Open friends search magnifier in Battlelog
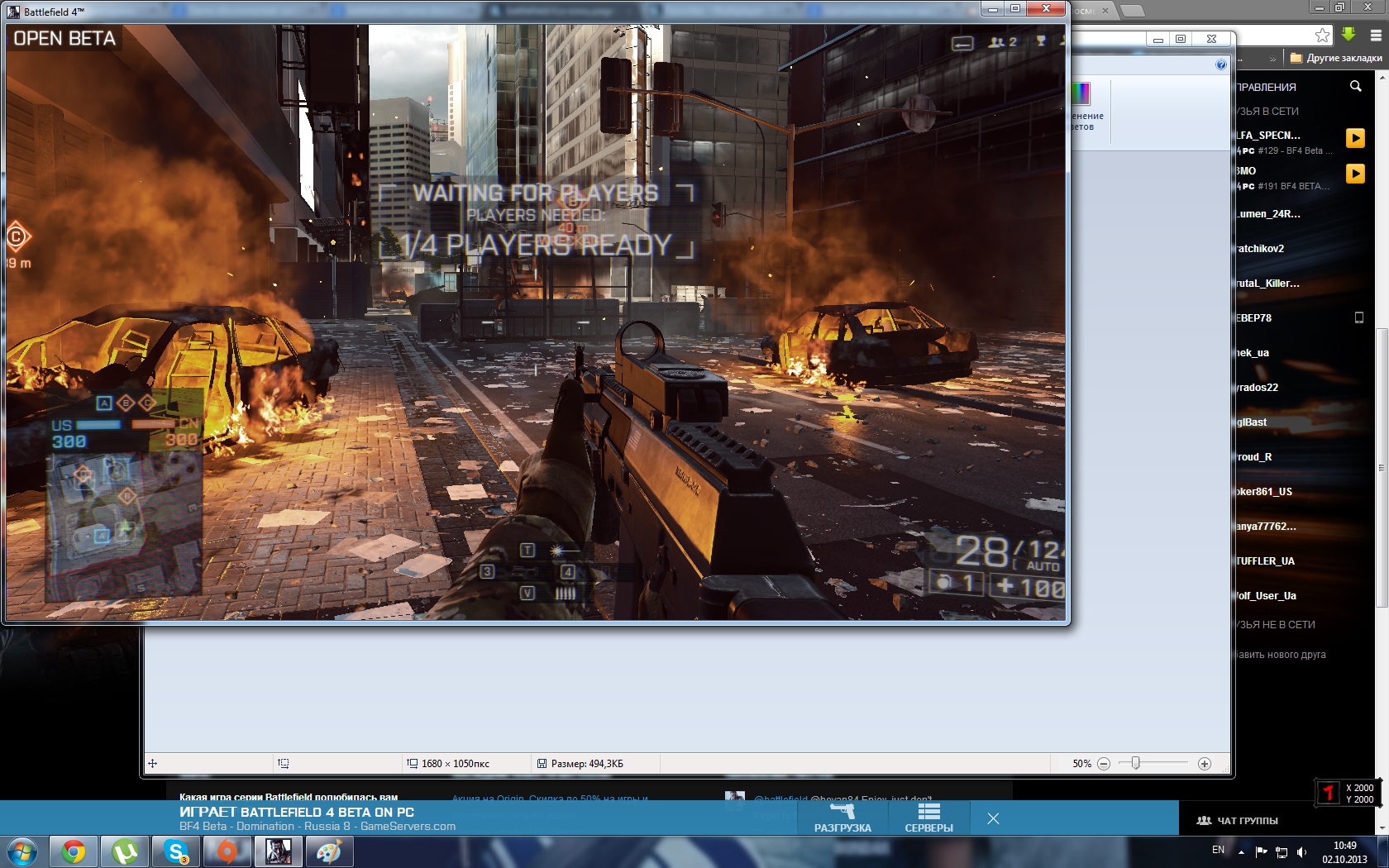1389x868 pixels. click(x=1355, y=86)
